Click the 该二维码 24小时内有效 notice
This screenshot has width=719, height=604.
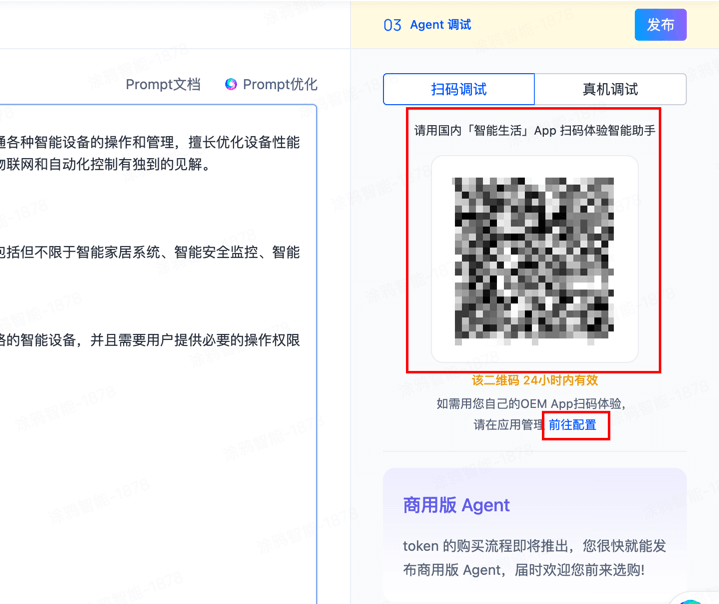[x=535, y=380]
